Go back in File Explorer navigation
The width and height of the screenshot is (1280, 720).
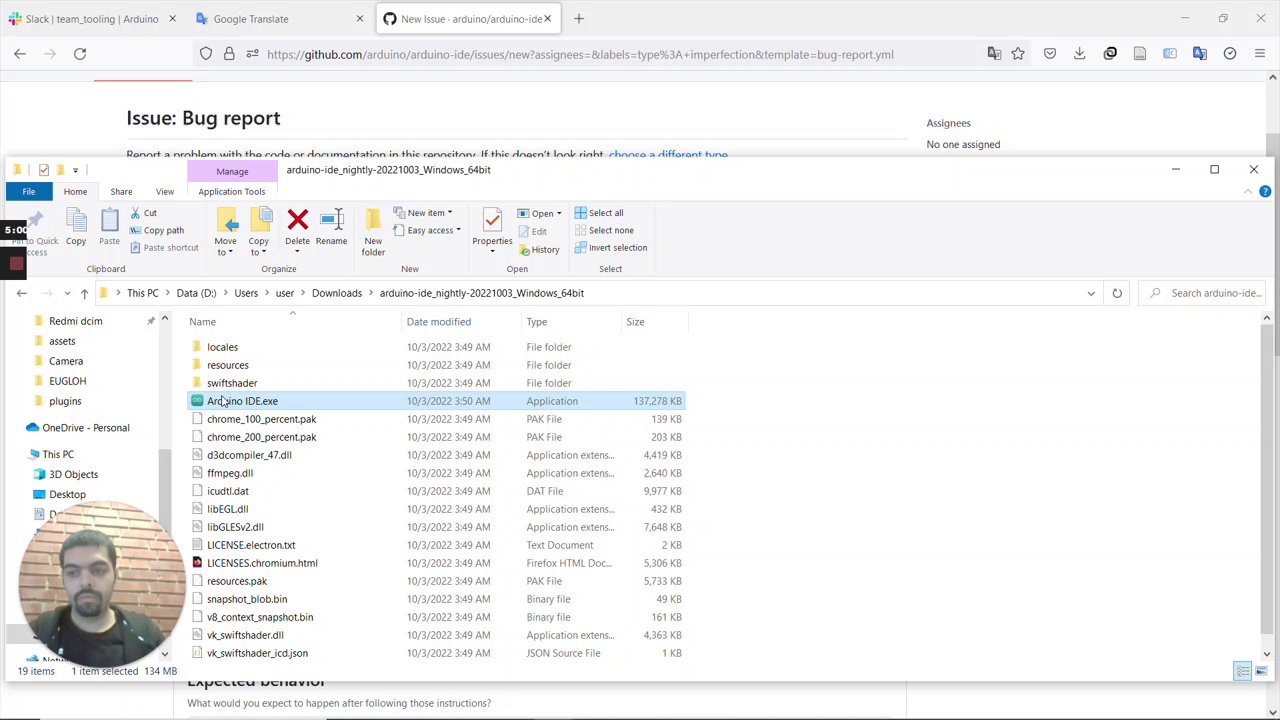[21, 293]
